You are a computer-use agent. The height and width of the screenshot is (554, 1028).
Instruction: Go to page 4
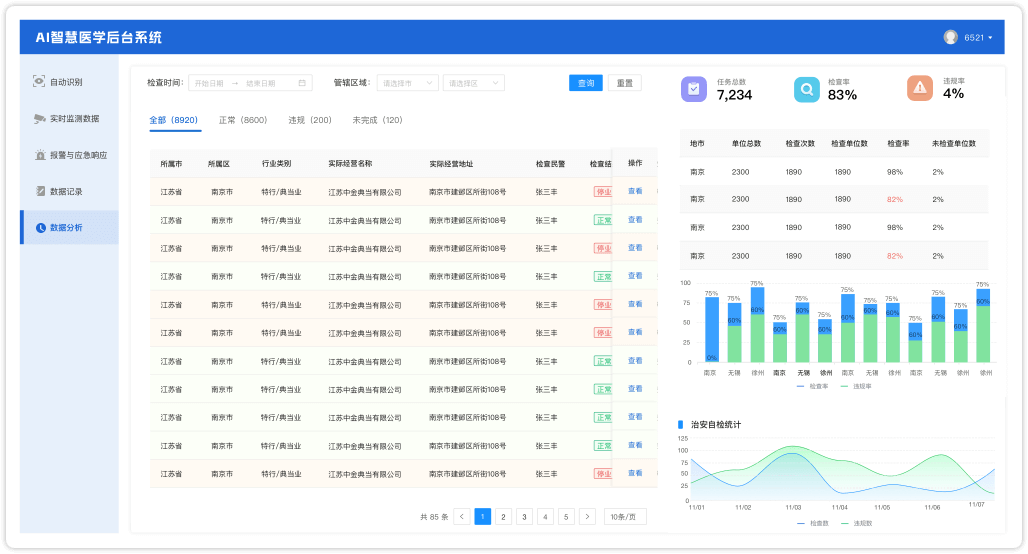[x=545, y=517]
